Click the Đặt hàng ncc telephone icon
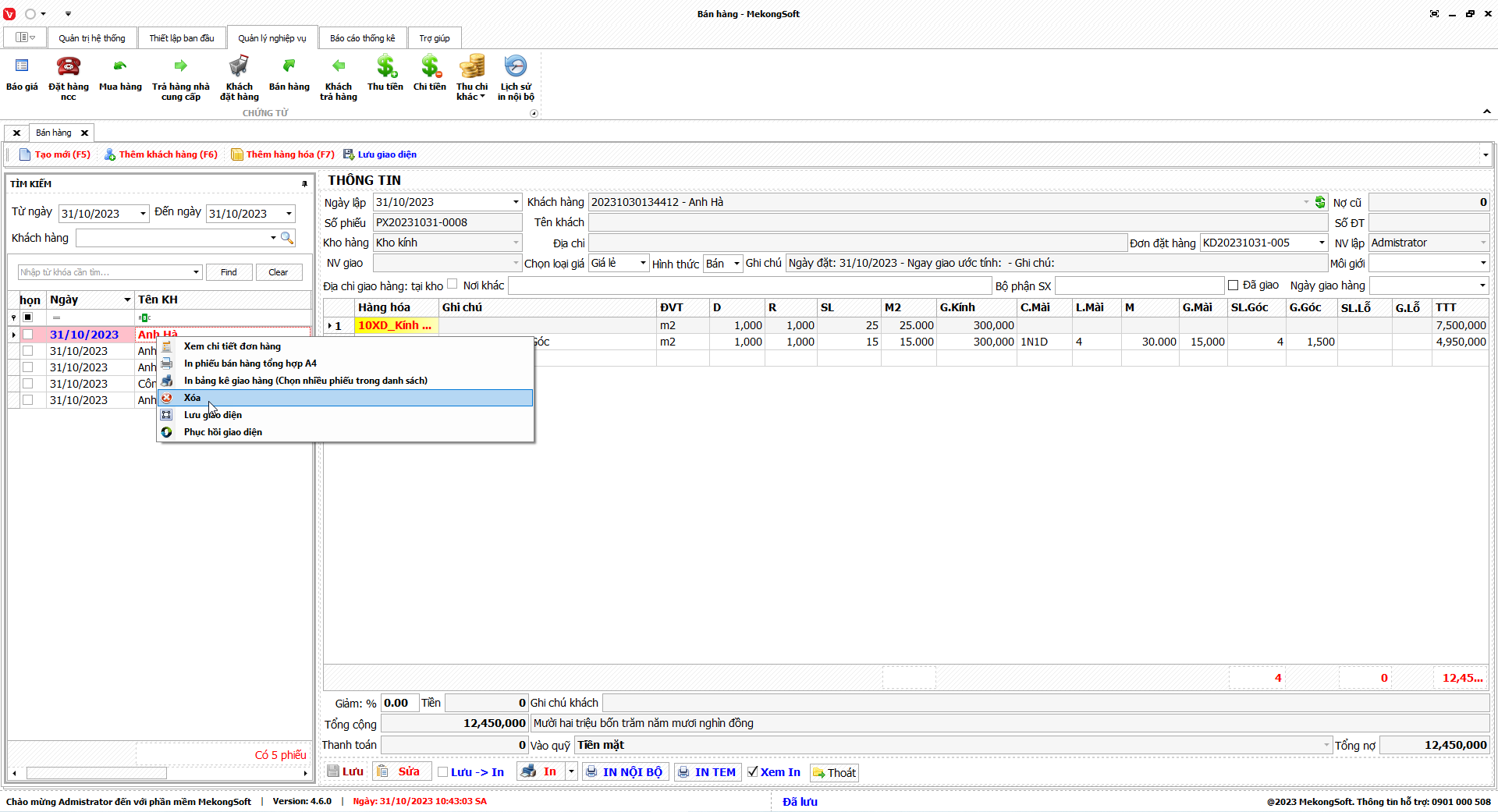This screenshot has width=1498, height=812. (69, 67)
